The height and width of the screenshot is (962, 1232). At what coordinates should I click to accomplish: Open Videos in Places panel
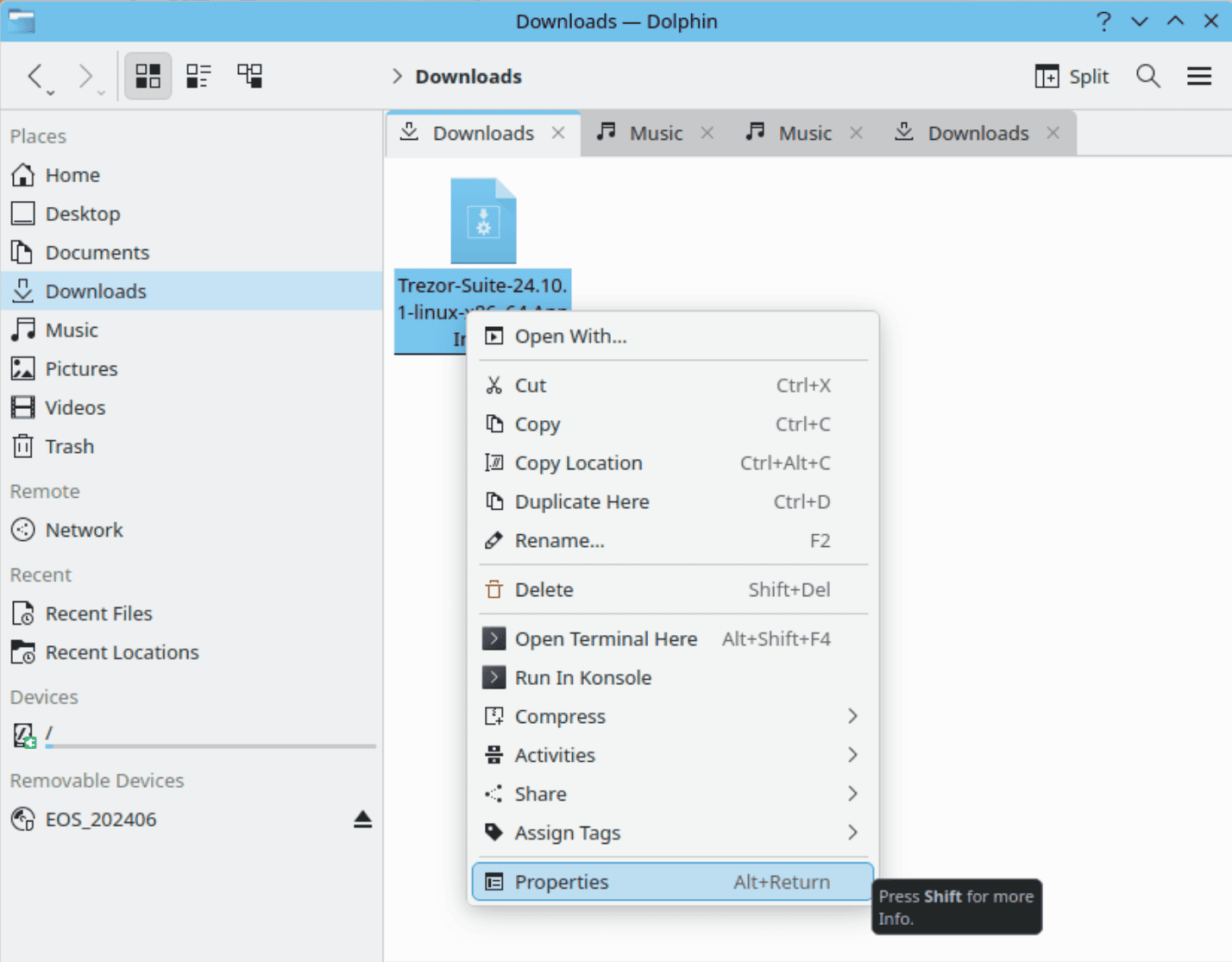[192, 408]
